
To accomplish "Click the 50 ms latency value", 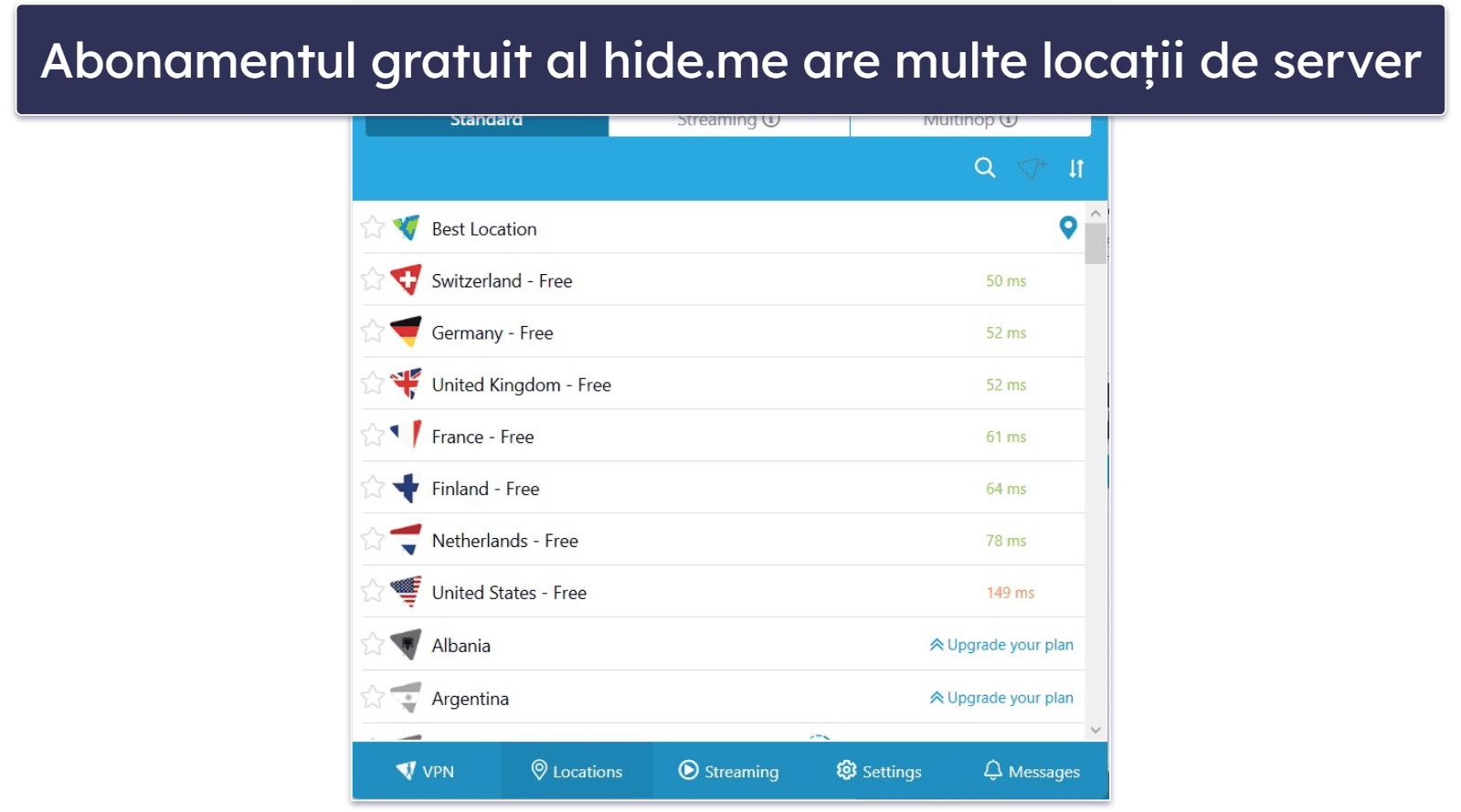I will 1005,280.
